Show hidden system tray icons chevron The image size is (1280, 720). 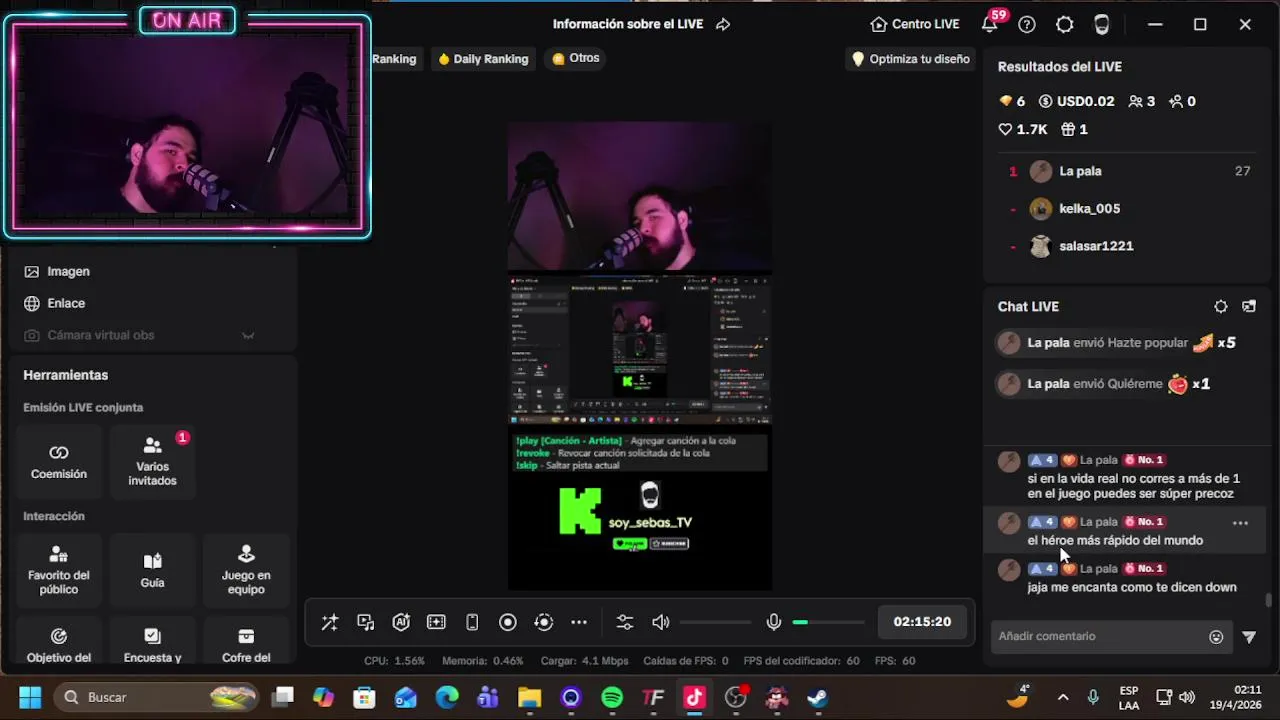[1063, 697]
